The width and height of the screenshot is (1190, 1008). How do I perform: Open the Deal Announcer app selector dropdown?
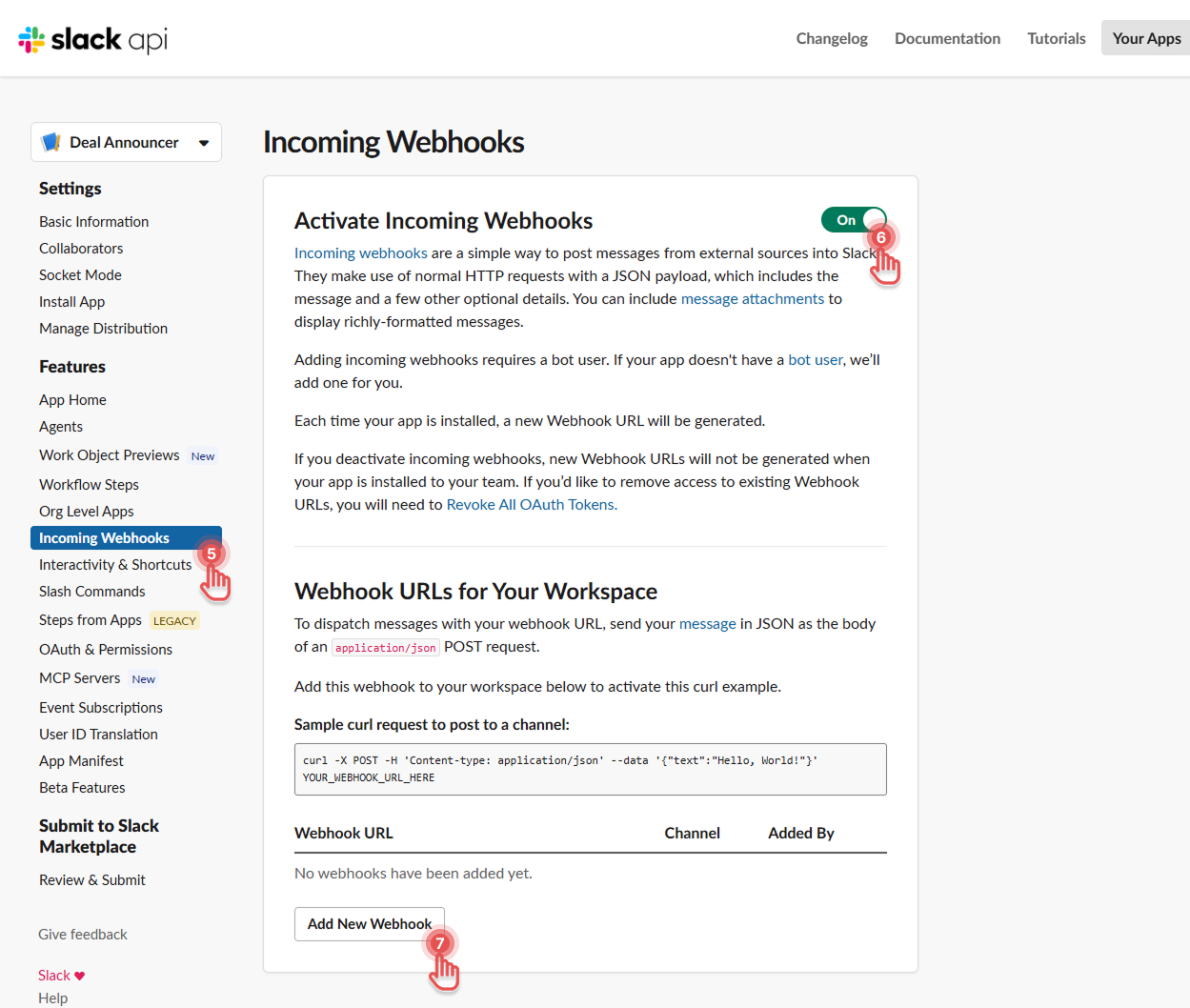click(126, 142)
